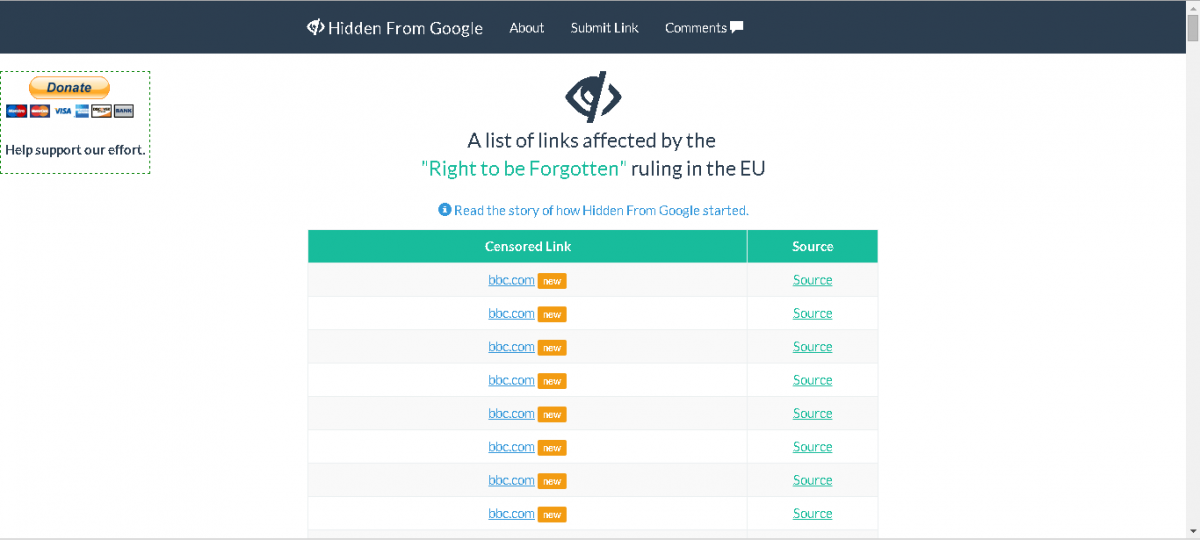The width and height of the screenshot is (1200, 540).
Task: Read the story of how Hidden From Google started
Action: (601, 210)
